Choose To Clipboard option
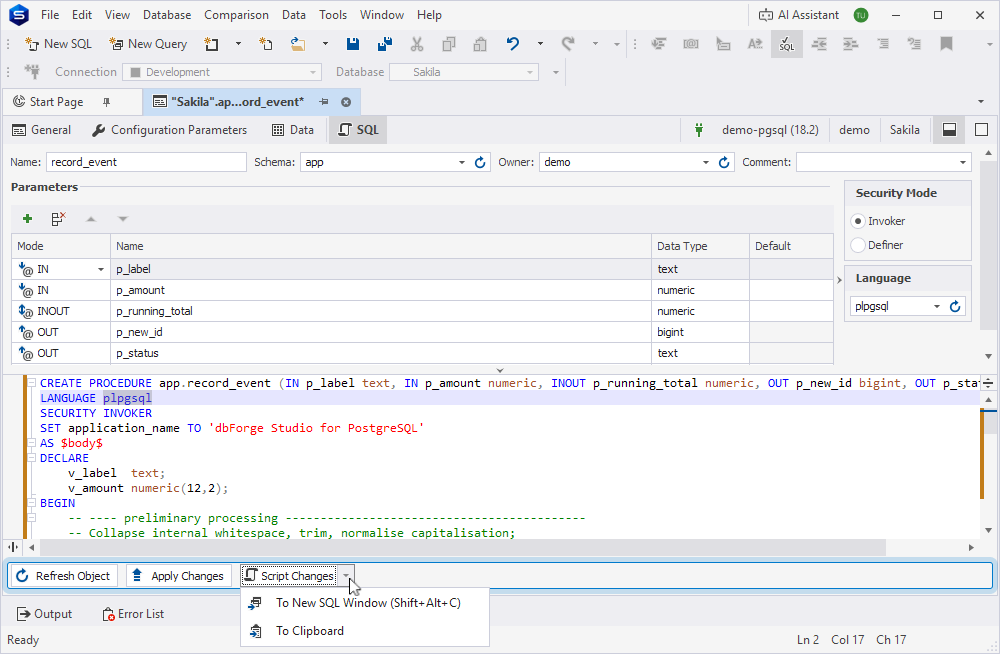This screenshot has height=654, width=1000. pyautogui.click(x=365, y=631)
